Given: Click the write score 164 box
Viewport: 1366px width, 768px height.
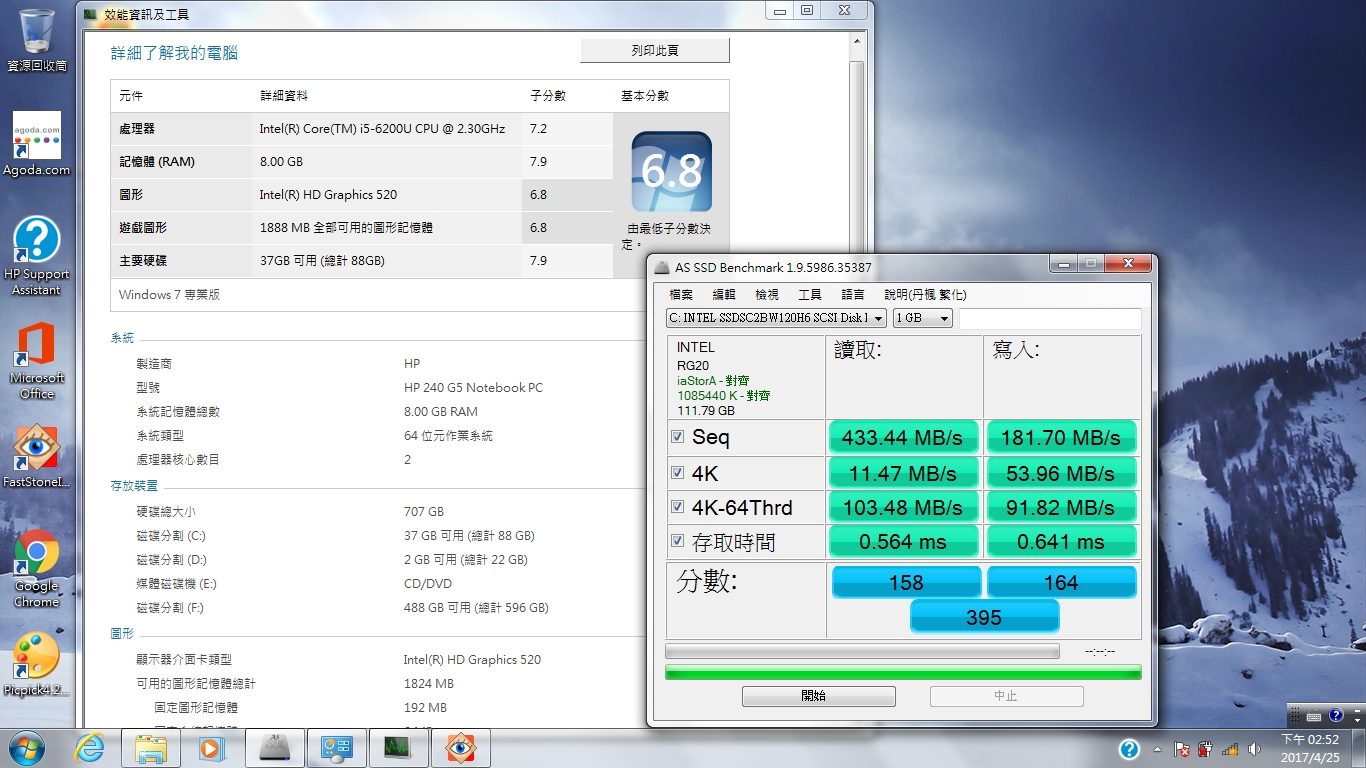Looking at the screenshot, I should click(x=1061, y=583).
